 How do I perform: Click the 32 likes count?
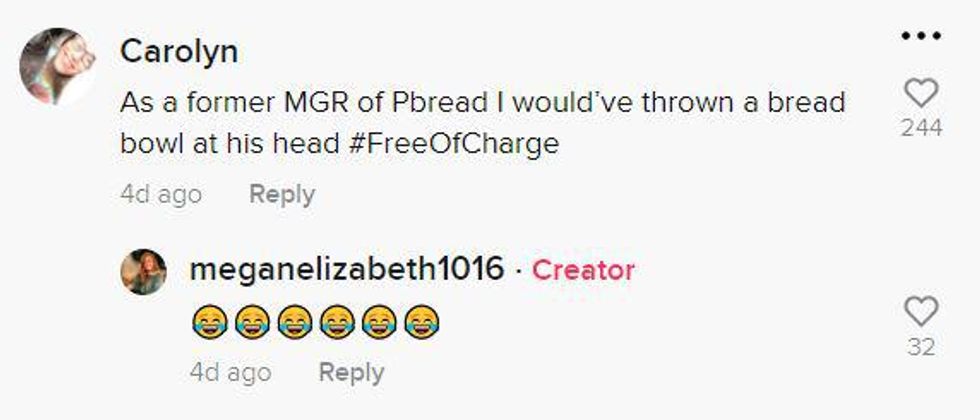click(x=921, y=346)
